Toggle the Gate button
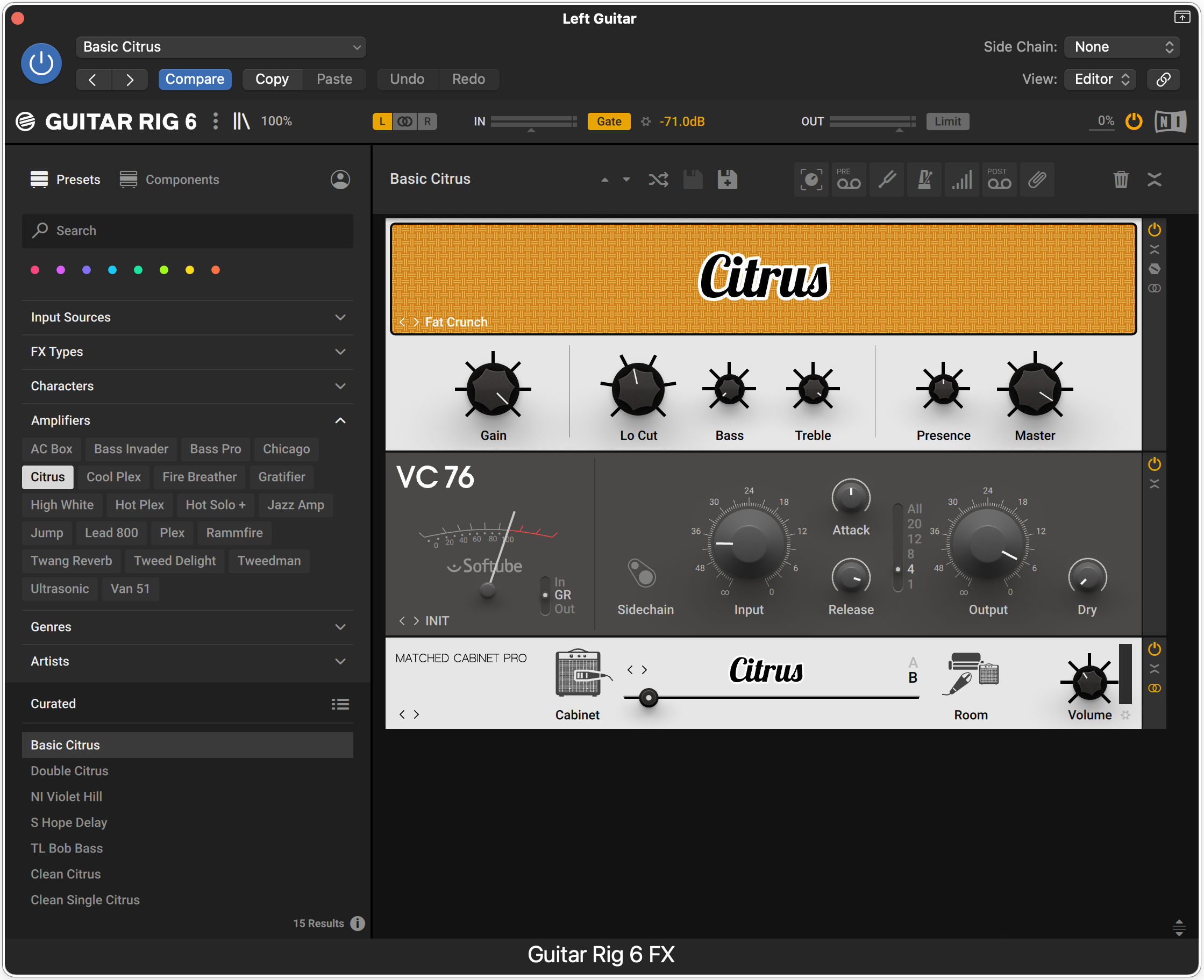 (x=609, y=121)
